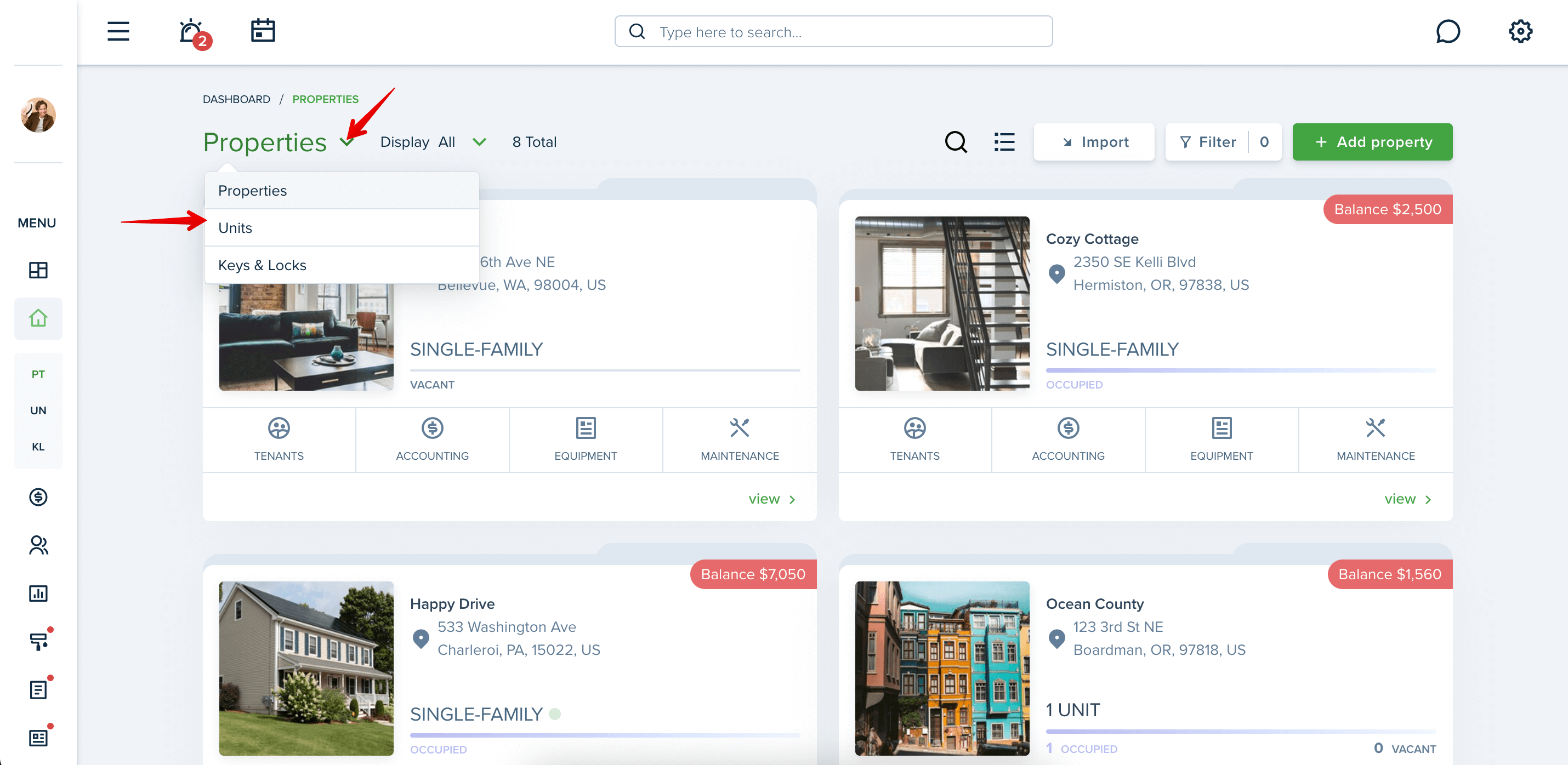Click the Bellevue property living room photo
Viewport: 1568px width, 765px height.
(x=306, y=336)
